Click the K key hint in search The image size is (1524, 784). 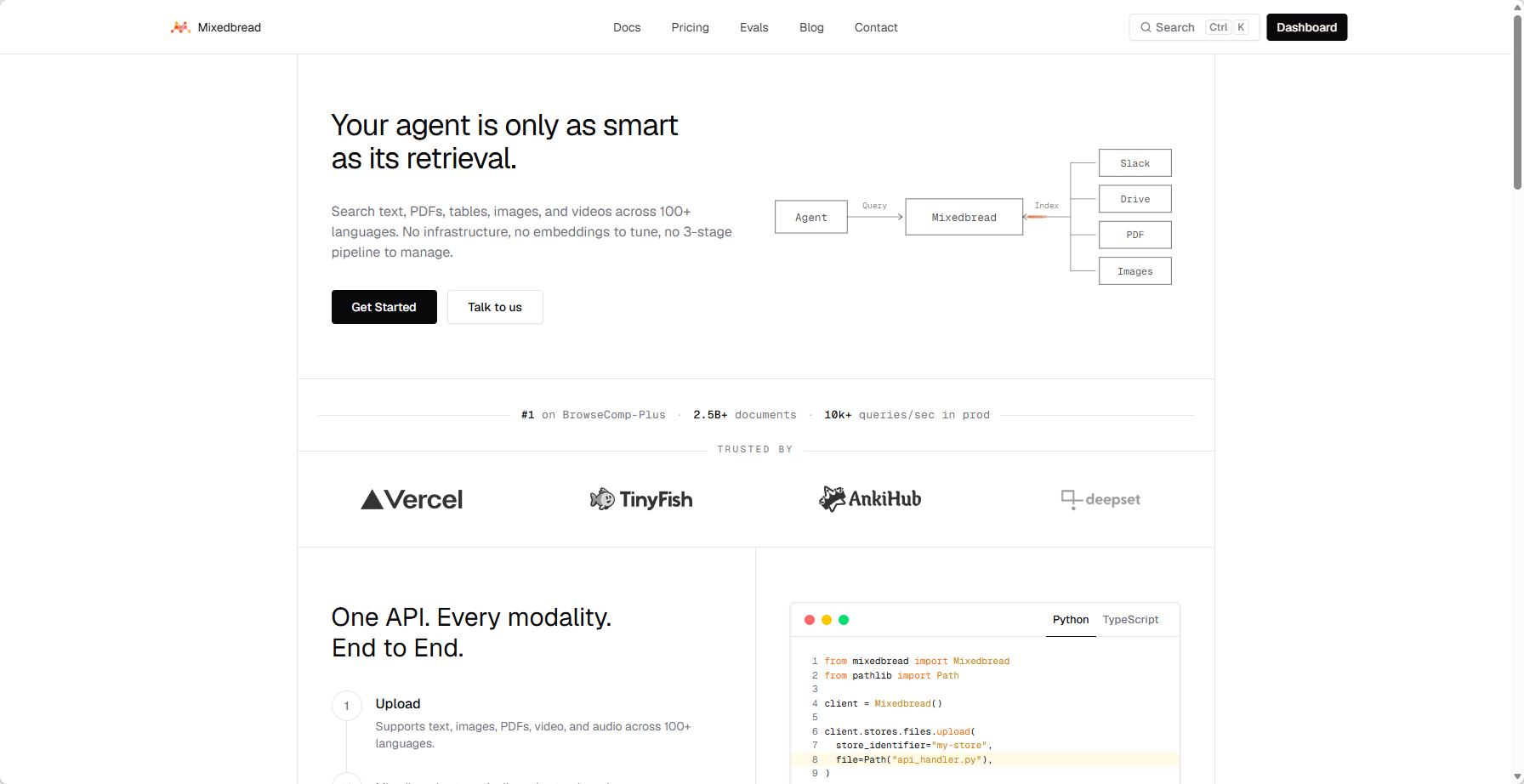1241,27
